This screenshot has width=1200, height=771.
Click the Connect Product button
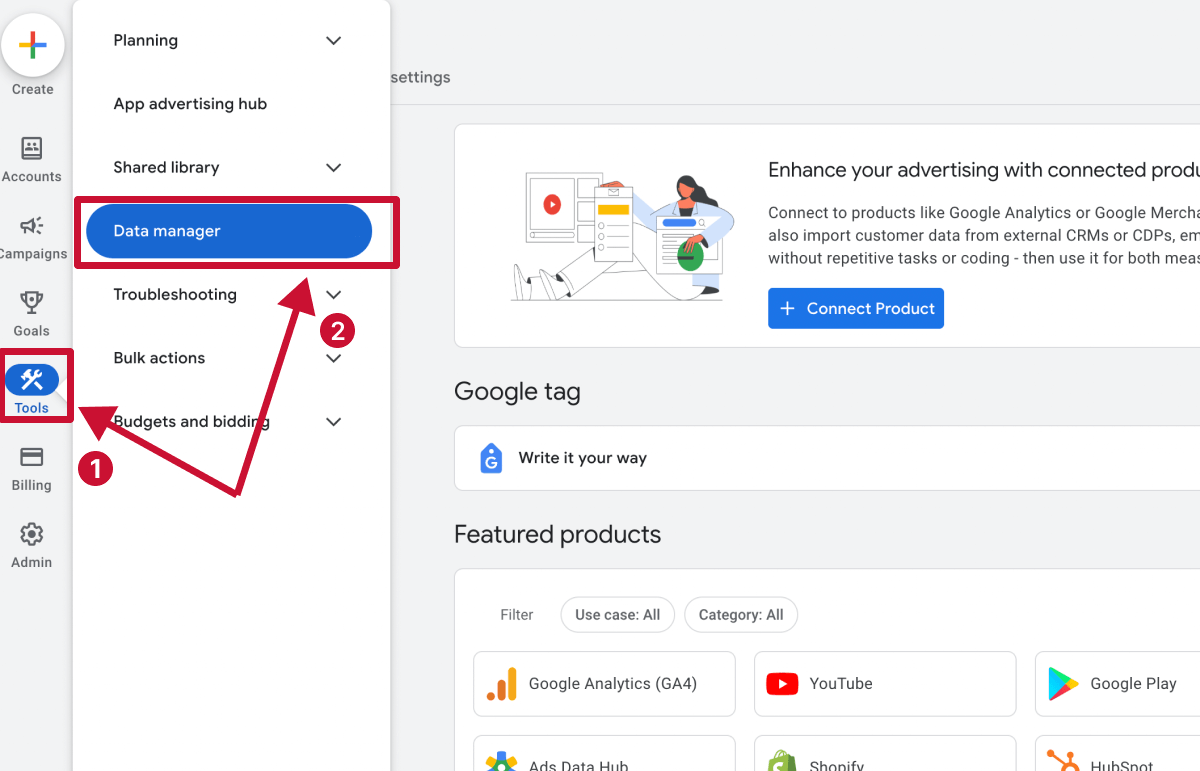point(856,309)
